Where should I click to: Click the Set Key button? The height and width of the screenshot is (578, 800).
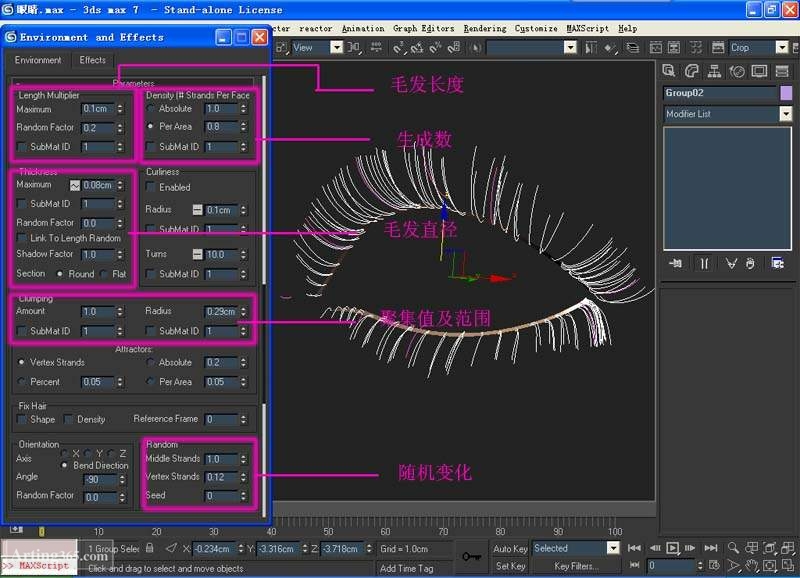click(510, 566)
